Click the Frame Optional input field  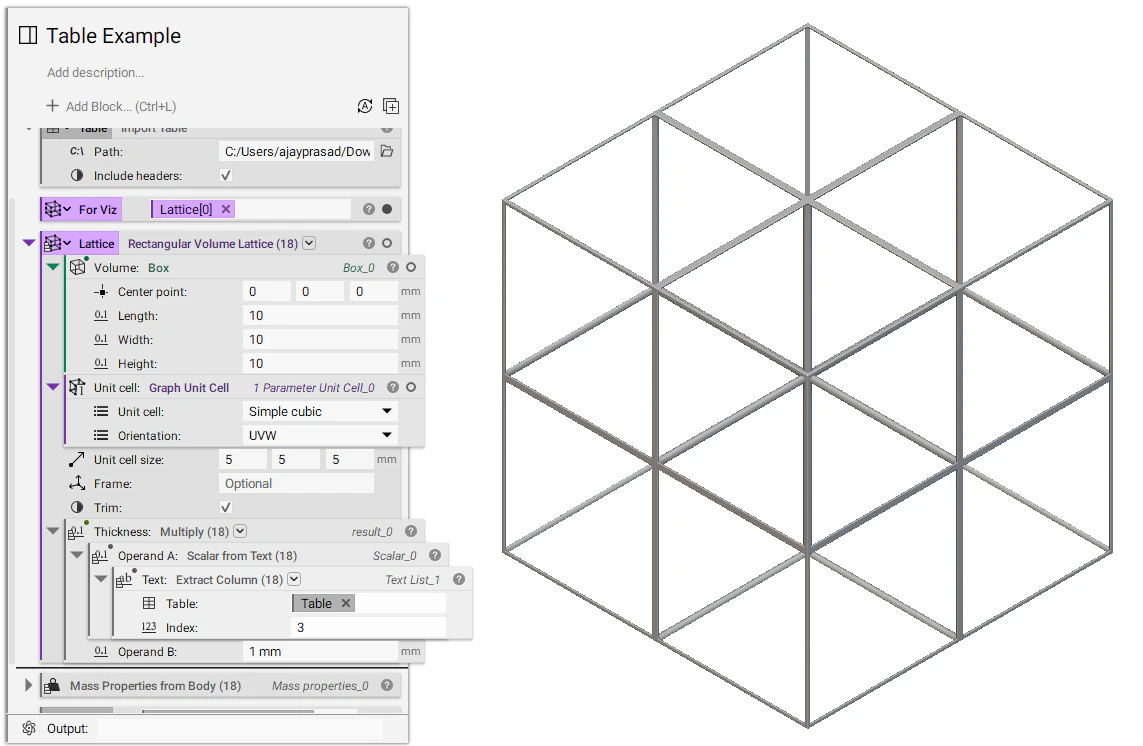pos(296,483)
